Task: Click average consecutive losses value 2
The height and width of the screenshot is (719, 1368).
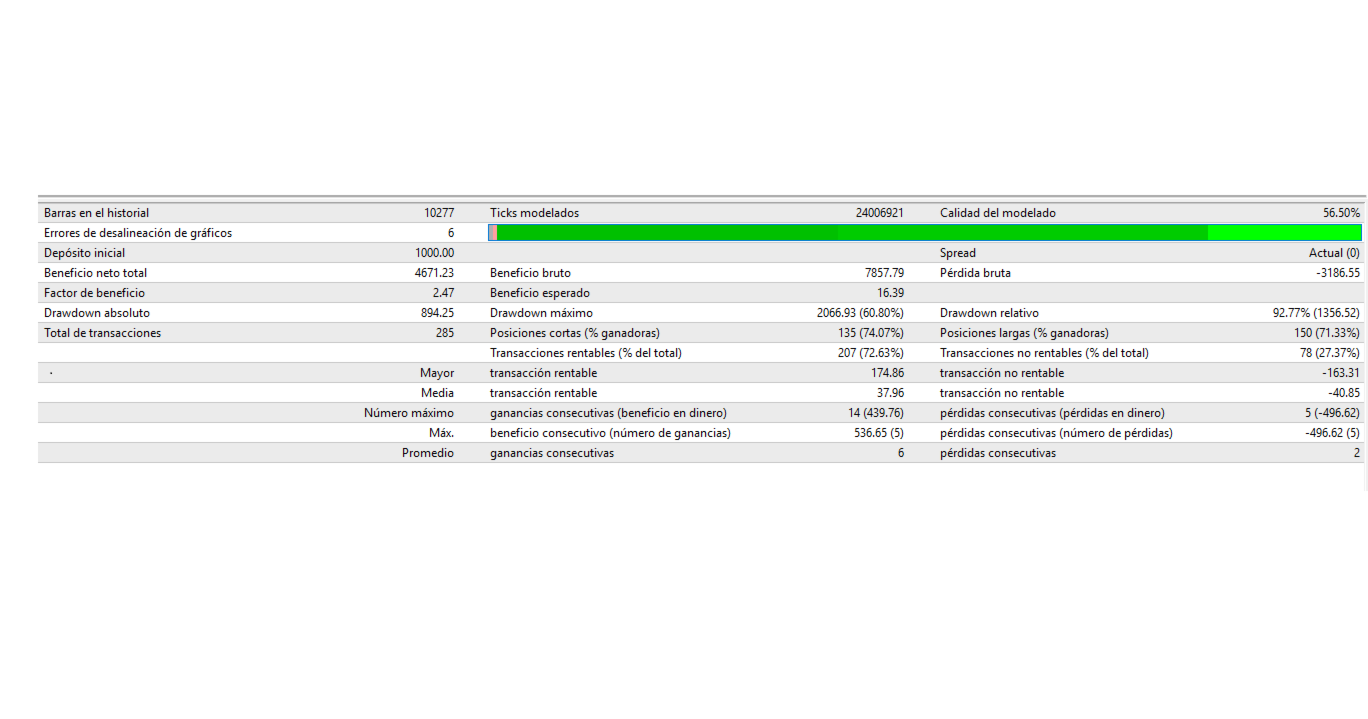Action: [x=1357, y=453]
